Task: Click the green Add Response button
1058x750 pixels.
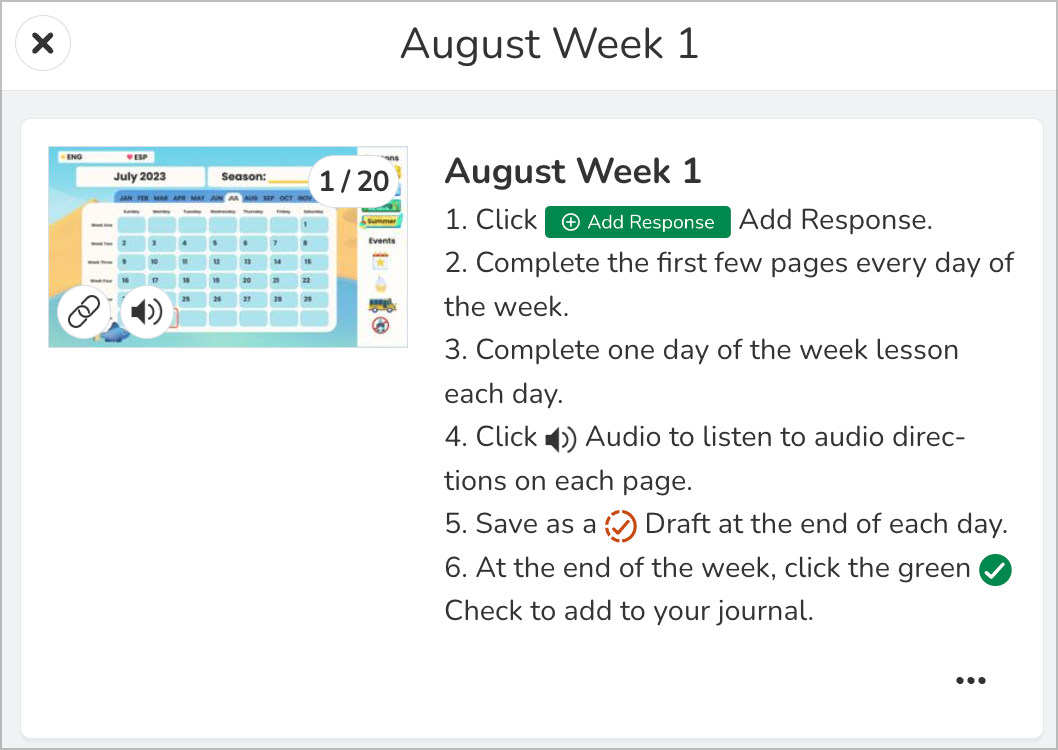Action: (x=637, y=221)
